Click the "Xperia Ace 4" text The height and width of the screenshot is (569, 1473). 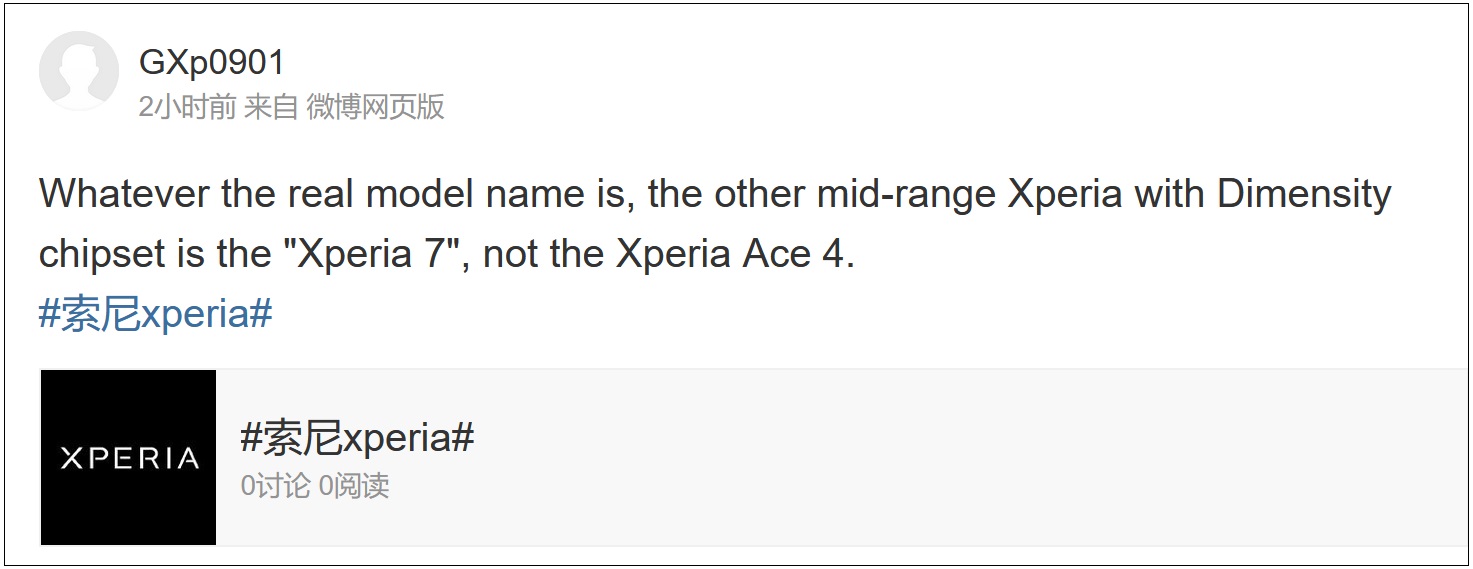[x=731, y=254]
